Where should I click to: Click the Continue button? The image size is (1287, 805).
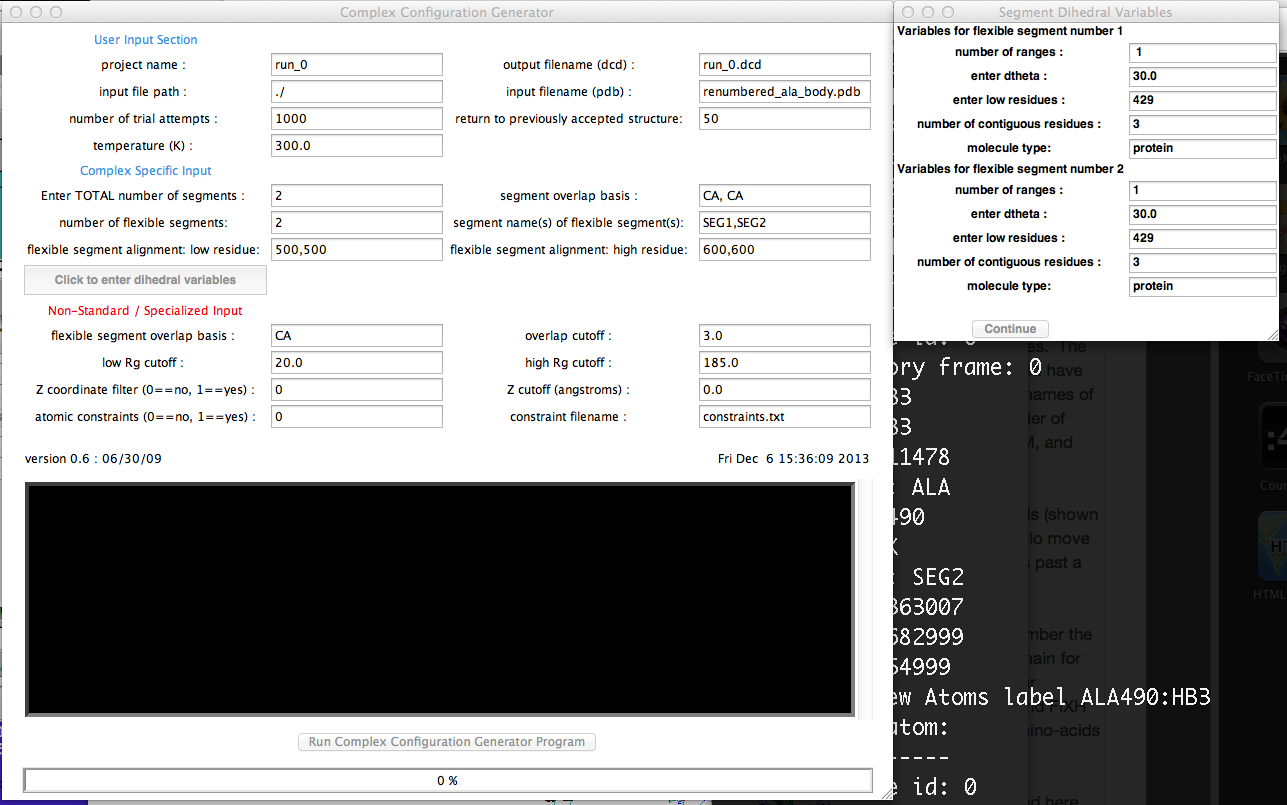(1010, 329)
